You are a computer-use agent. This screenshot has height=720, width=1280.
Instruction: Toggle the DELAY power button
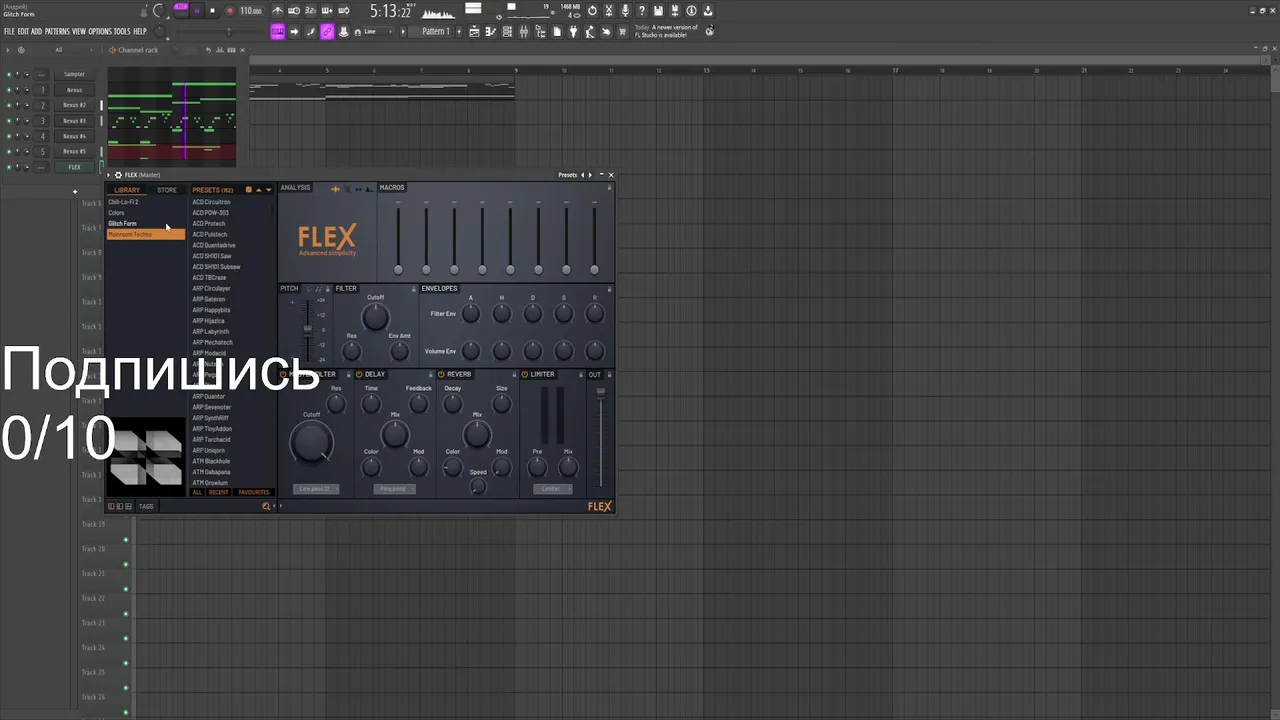pyautogui.click(x=359, y=375)
